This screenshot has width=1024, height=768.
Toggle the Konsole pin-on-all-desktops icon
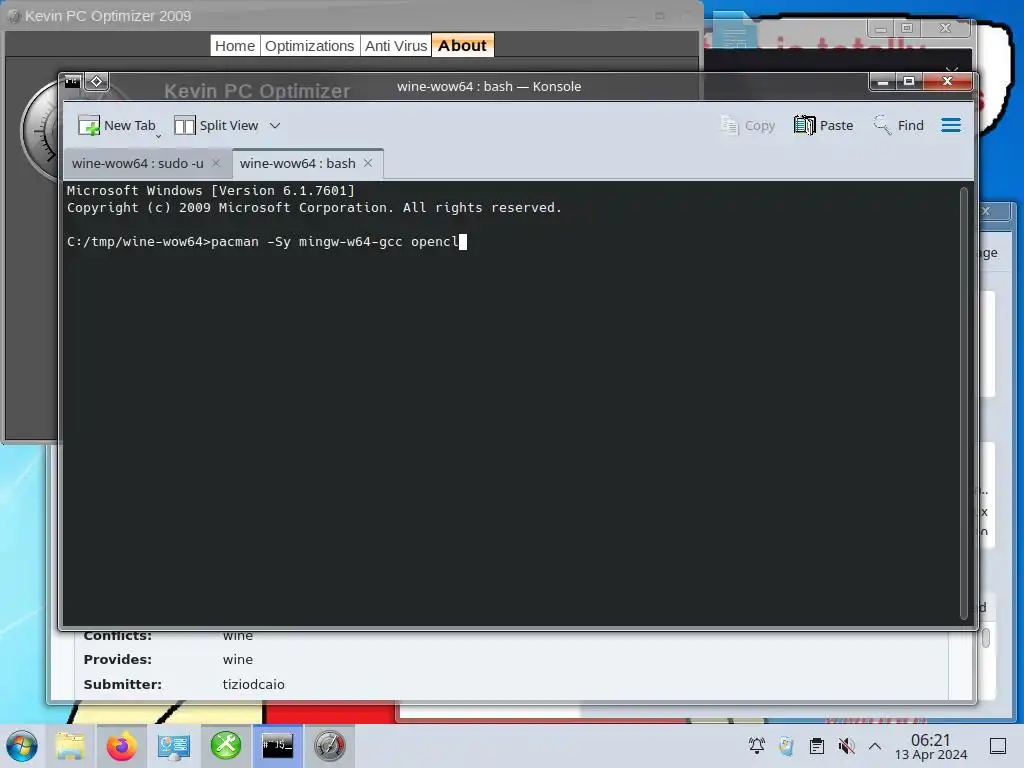[x=97, y=82]
